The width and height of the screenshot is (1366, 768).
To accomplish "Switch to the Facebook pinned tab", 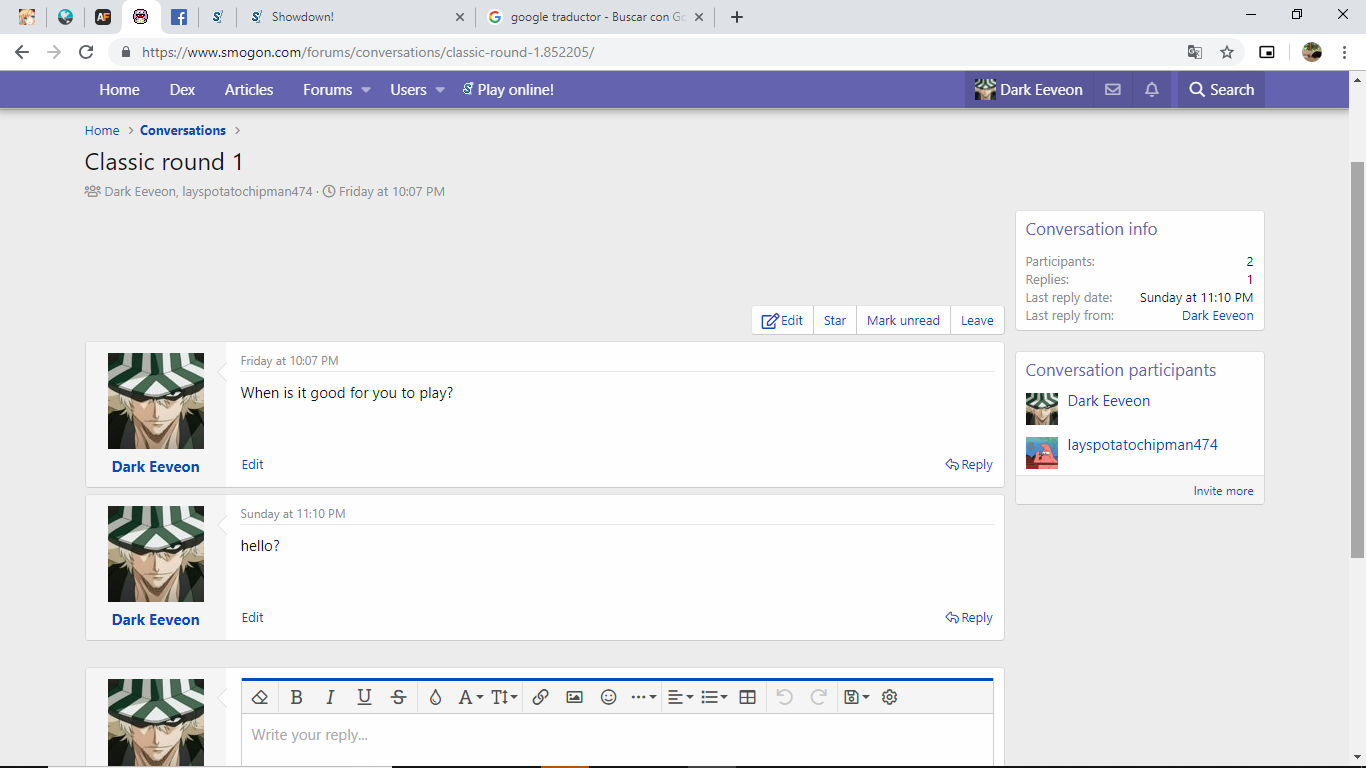I will click(x=179, y=17).
